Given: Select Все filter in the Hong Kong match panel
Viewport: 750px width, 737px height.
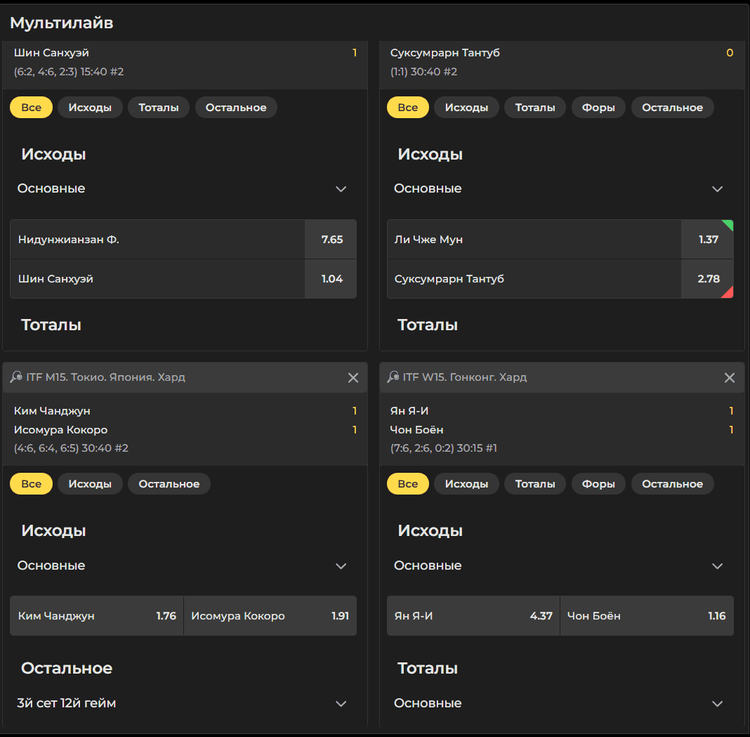Looking at the screenshot, I should (x=408, y=484).
